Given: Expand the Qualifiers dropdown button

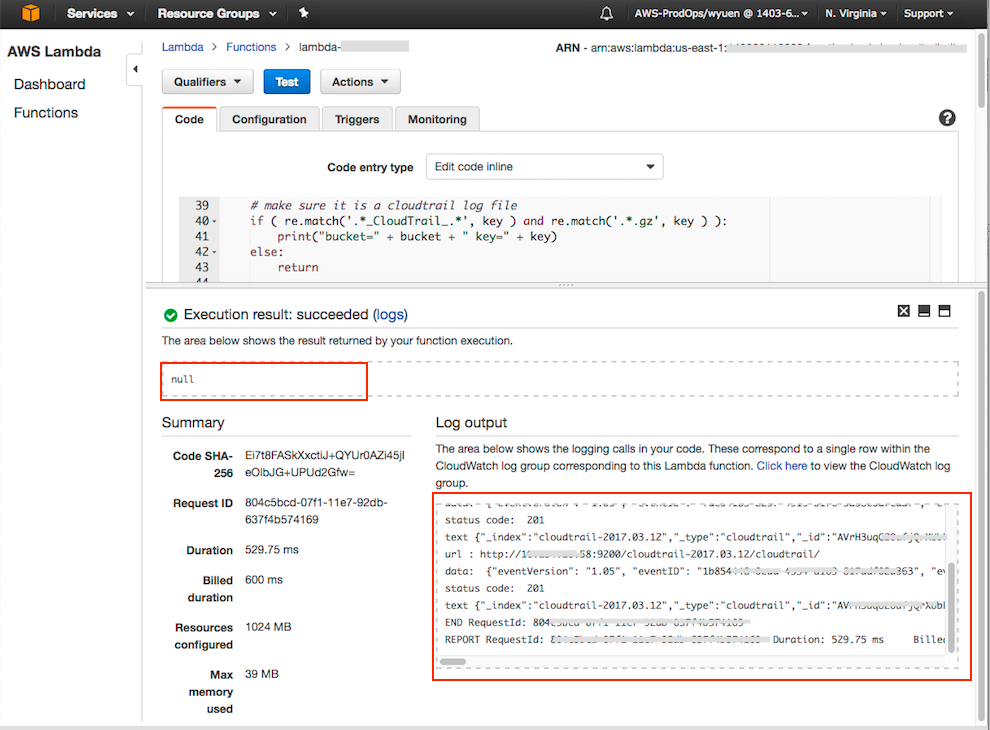Looking at the screenshot, I should pos(208,82).
